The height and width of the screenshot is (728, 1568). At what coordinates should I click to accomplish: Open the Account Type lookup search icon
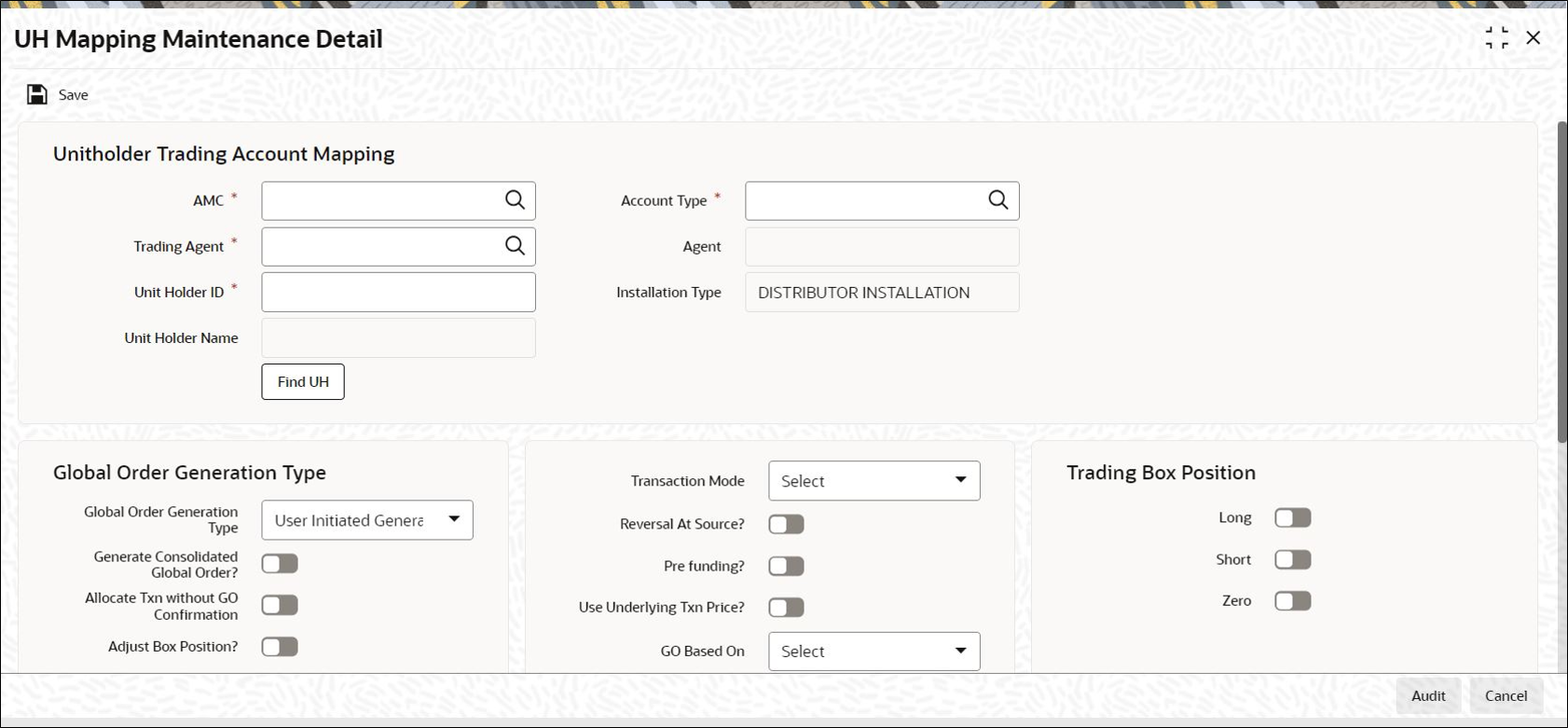point(997,199)
